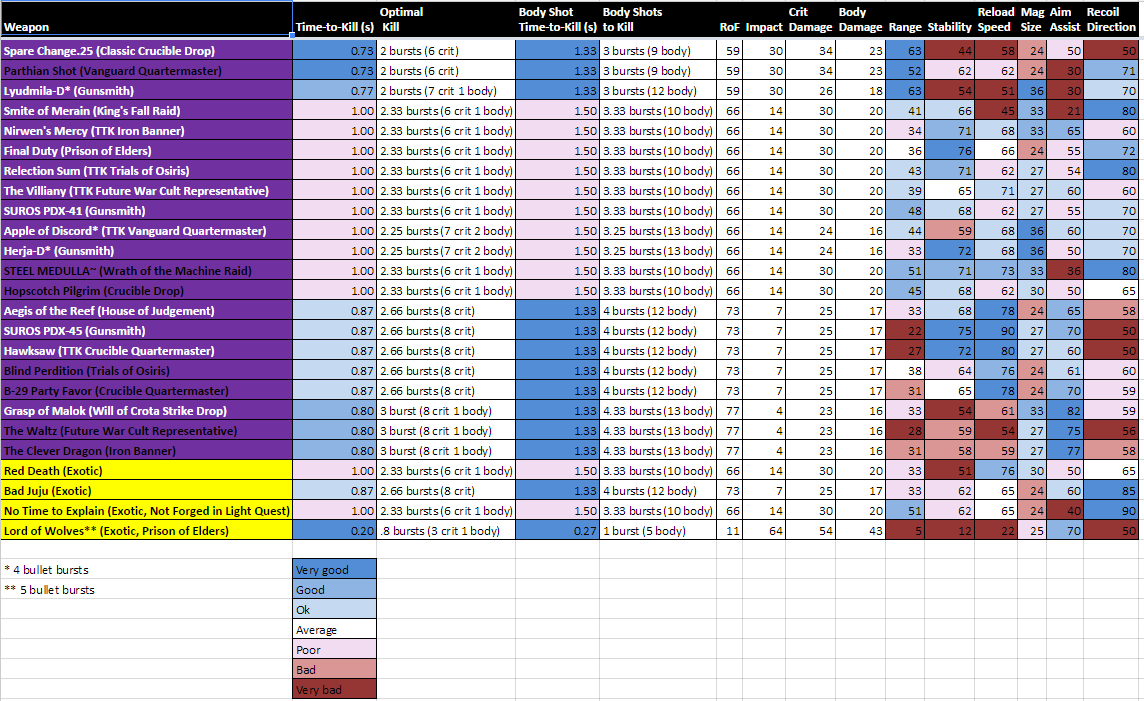Viewport: 1144px width, 701px height.
Task: Click B-29 Party Favor weapon cell
Action: point(147,390)
